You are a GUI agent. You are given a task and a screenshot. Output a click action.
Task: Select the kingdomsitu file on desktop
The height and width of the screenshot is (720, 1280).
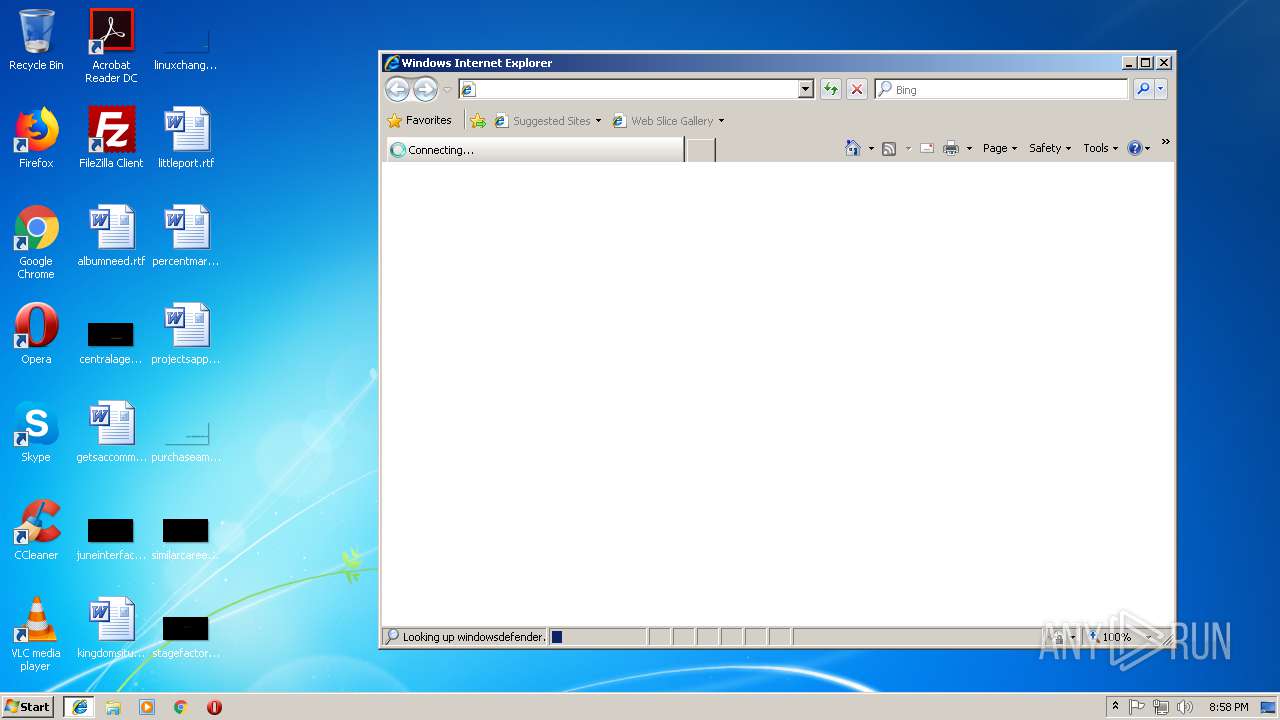111,628
